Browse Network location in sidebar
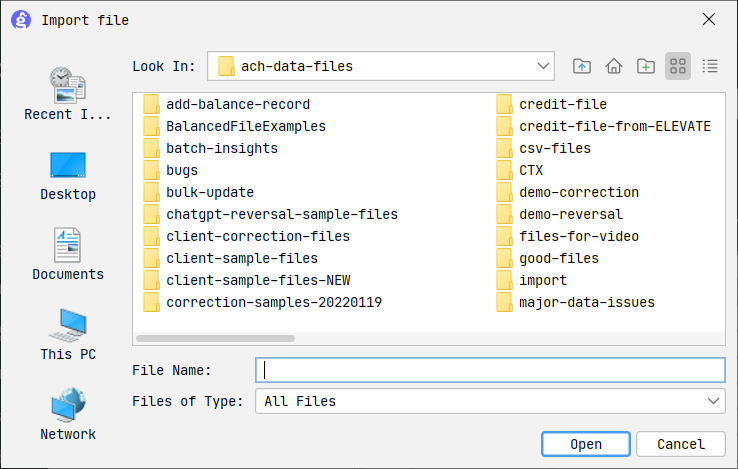Image resolution: width=738 pixels, height=469 pixels. 68,414
